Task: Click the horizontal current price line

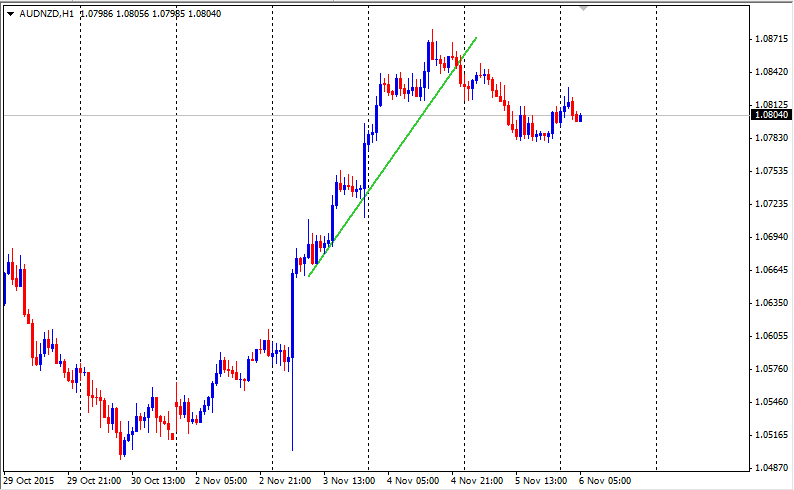Action: tap(377, 115)
